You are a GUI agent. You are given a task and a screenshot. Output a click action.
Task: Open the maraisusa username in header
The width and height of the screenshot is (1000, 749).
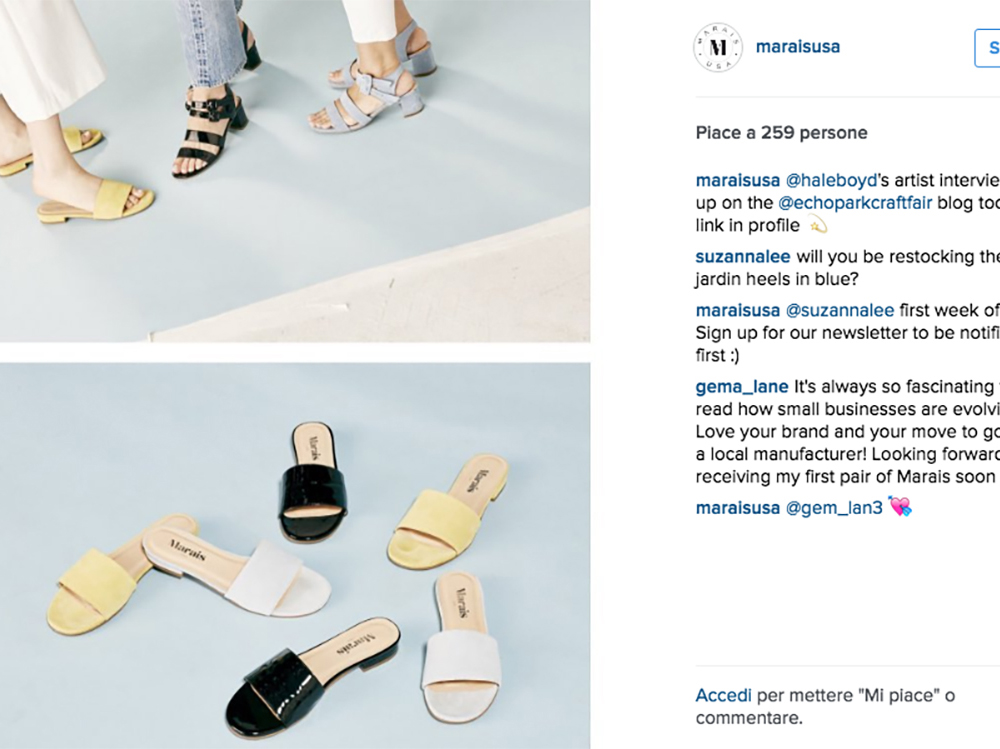(797, 47)
